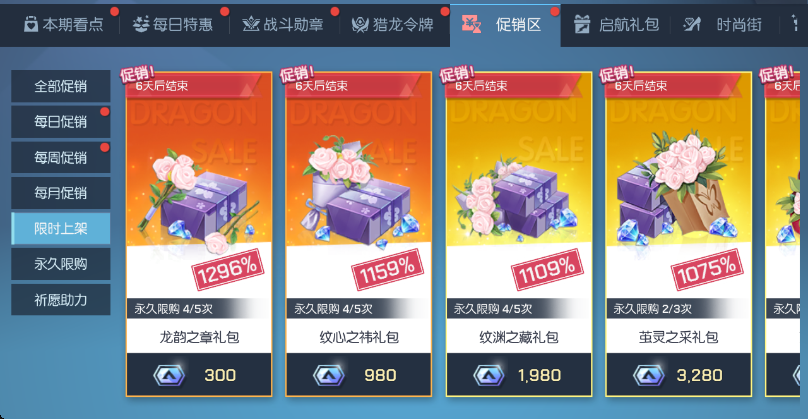808x419 pixels.
Task: Select 每周促销 in the sidebar
Action: [x=61, y=157]
